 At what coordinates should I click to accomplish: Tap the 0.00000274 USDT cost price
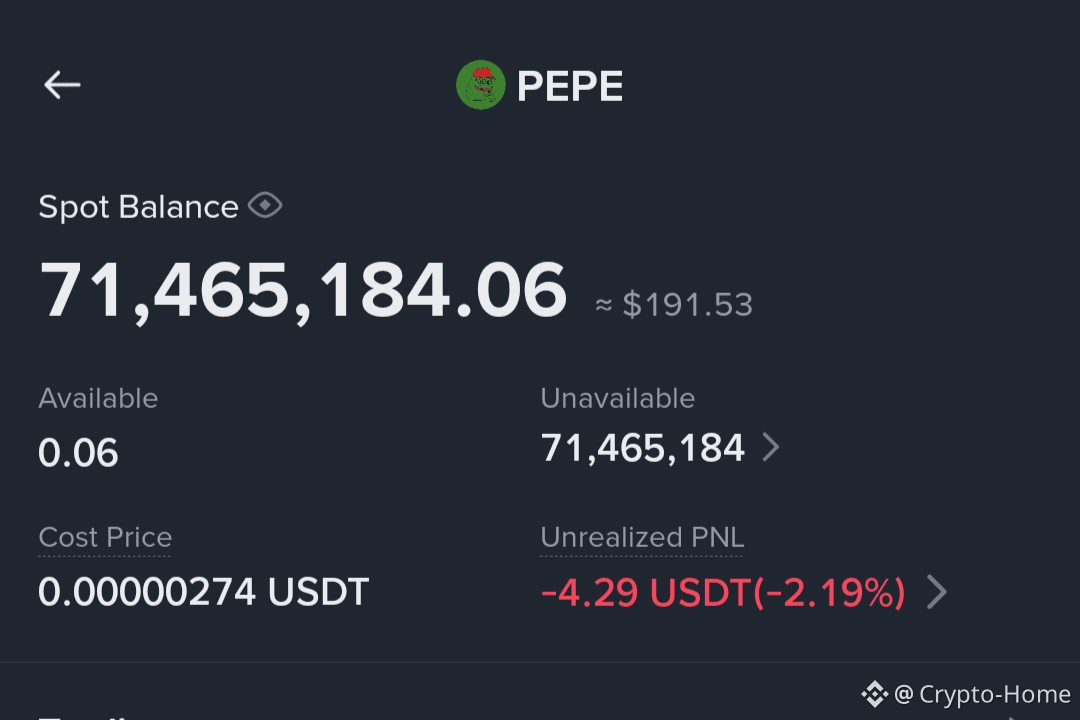(204, 592)
